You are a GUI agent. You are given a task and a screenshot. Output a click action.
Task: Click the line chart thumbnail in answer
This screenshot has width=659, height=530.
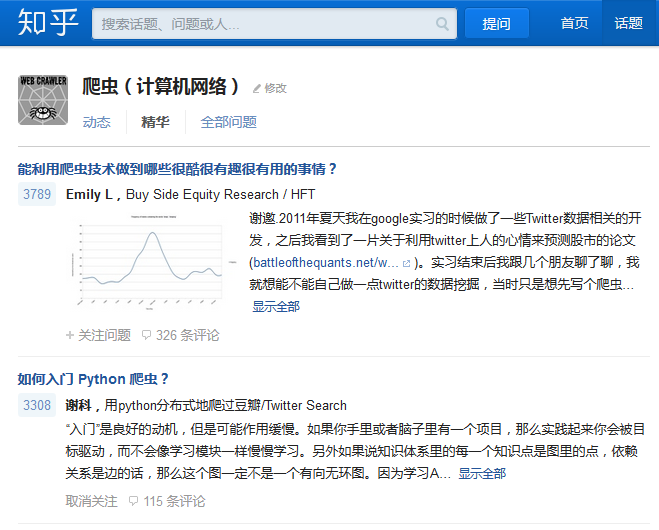click(152, 262)
